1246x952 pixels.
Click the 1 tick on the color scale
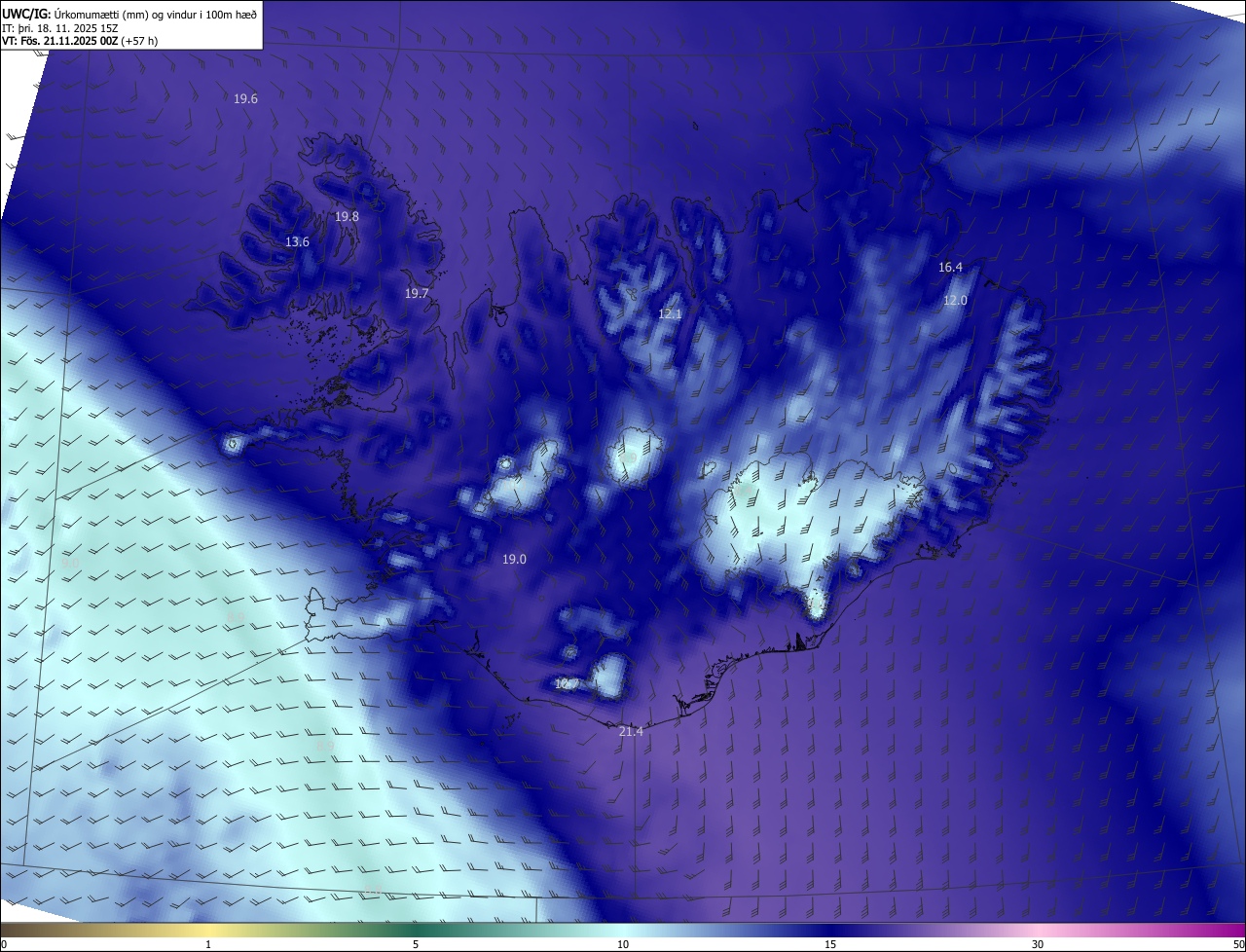coord(208,944)
